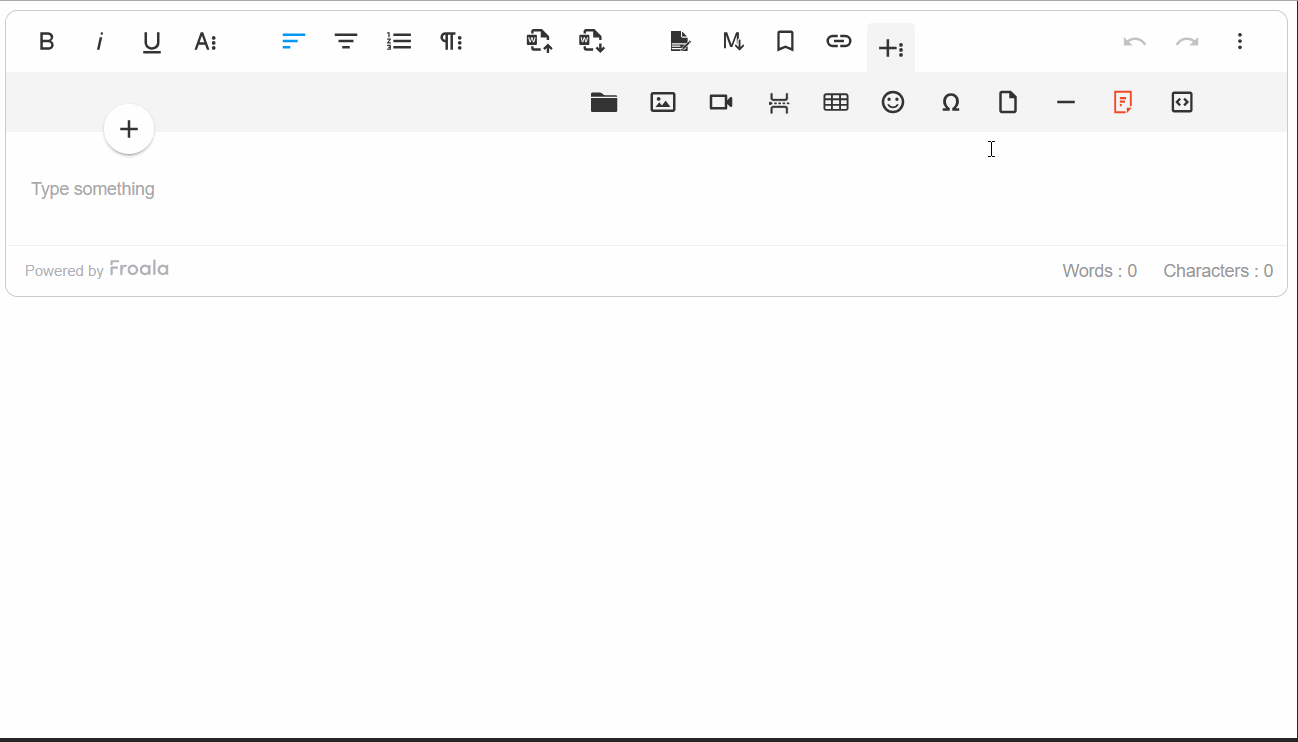
Task: Toggle bold formatting
Action: click(46, 41)
